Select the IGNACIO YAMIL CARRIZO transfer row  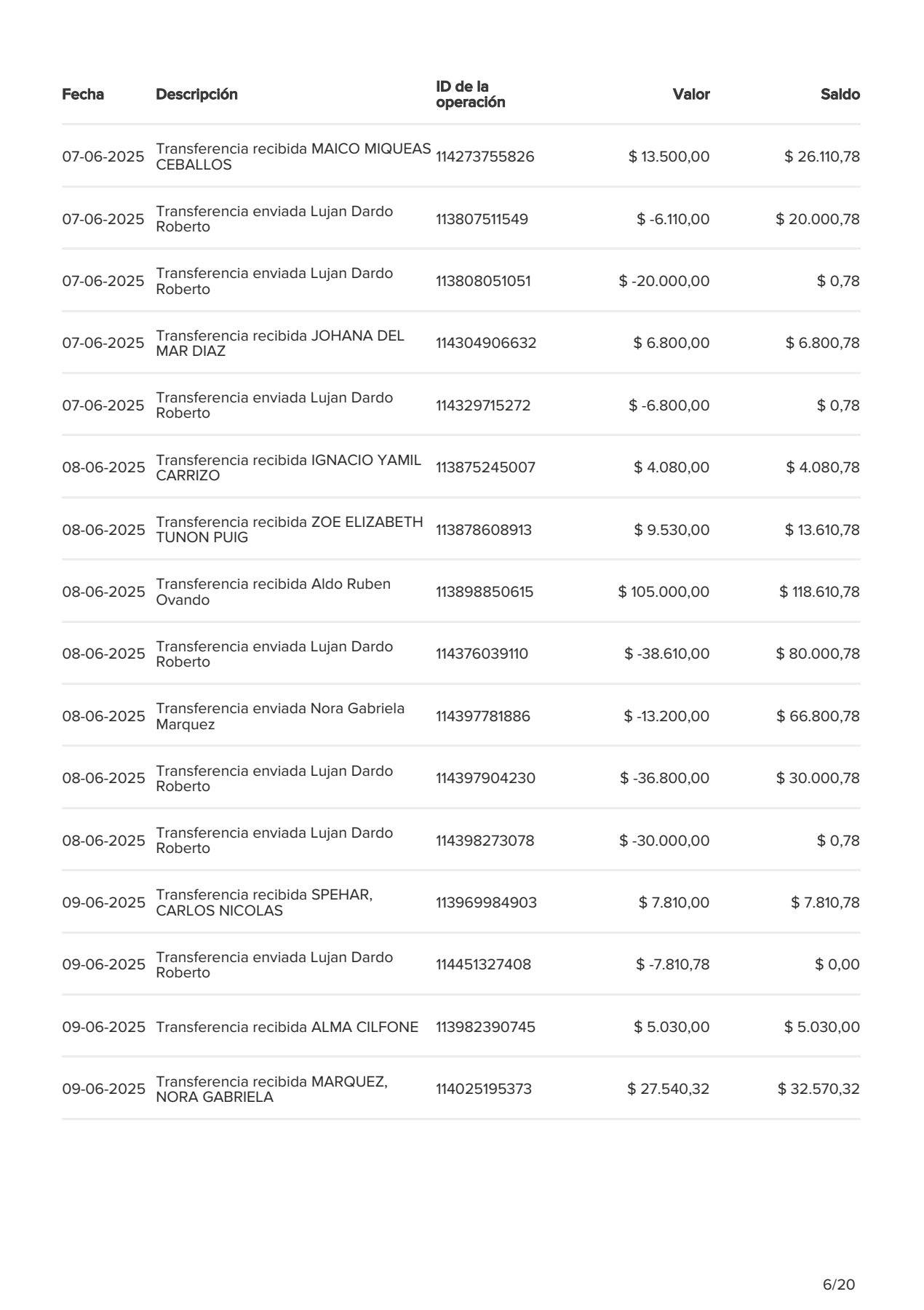click(x=461, y=467)
